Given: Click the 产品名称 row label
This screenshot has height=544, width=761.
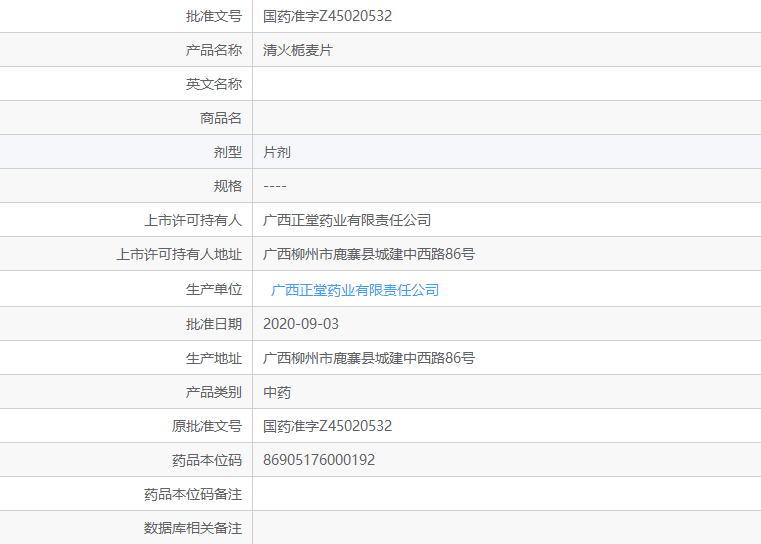Looking at the screenshot, I should pyautogui.click(x=214, y=50).
